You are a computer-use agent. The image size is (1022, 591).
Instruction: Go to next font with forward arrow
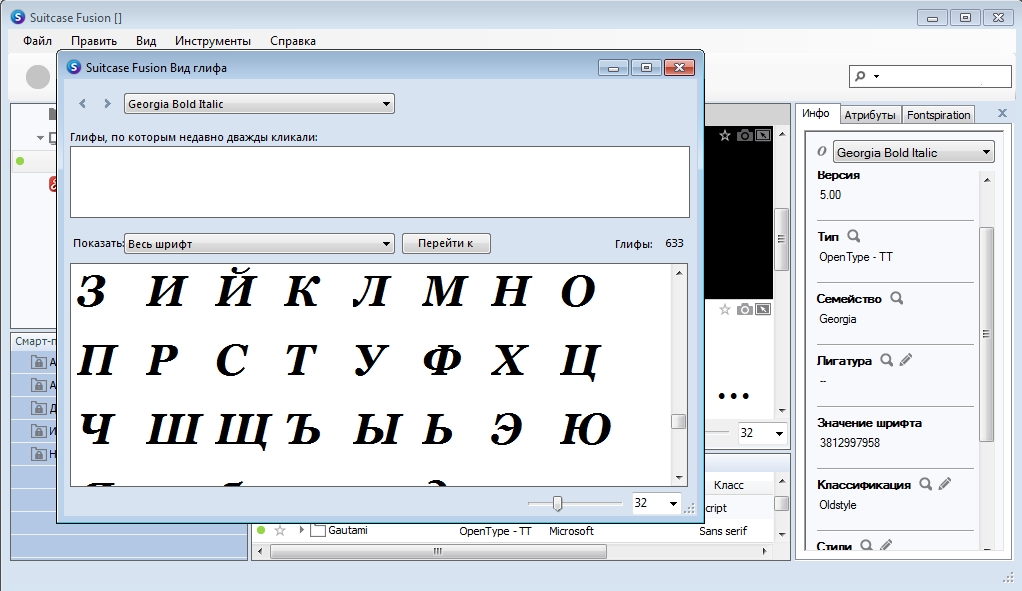coord(108,104)
